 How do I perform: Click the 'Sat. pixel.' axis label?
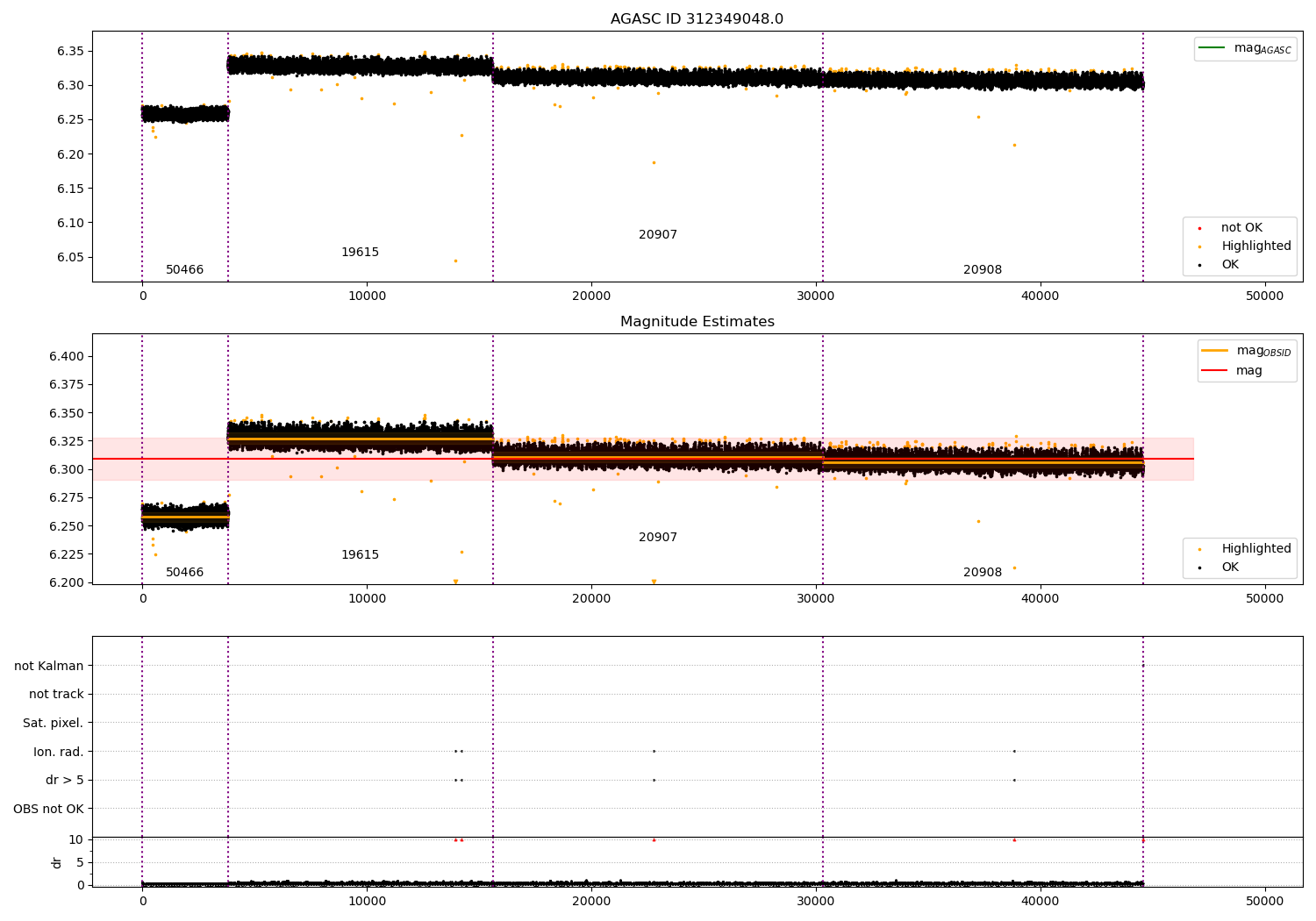click(x=54, y=724)
